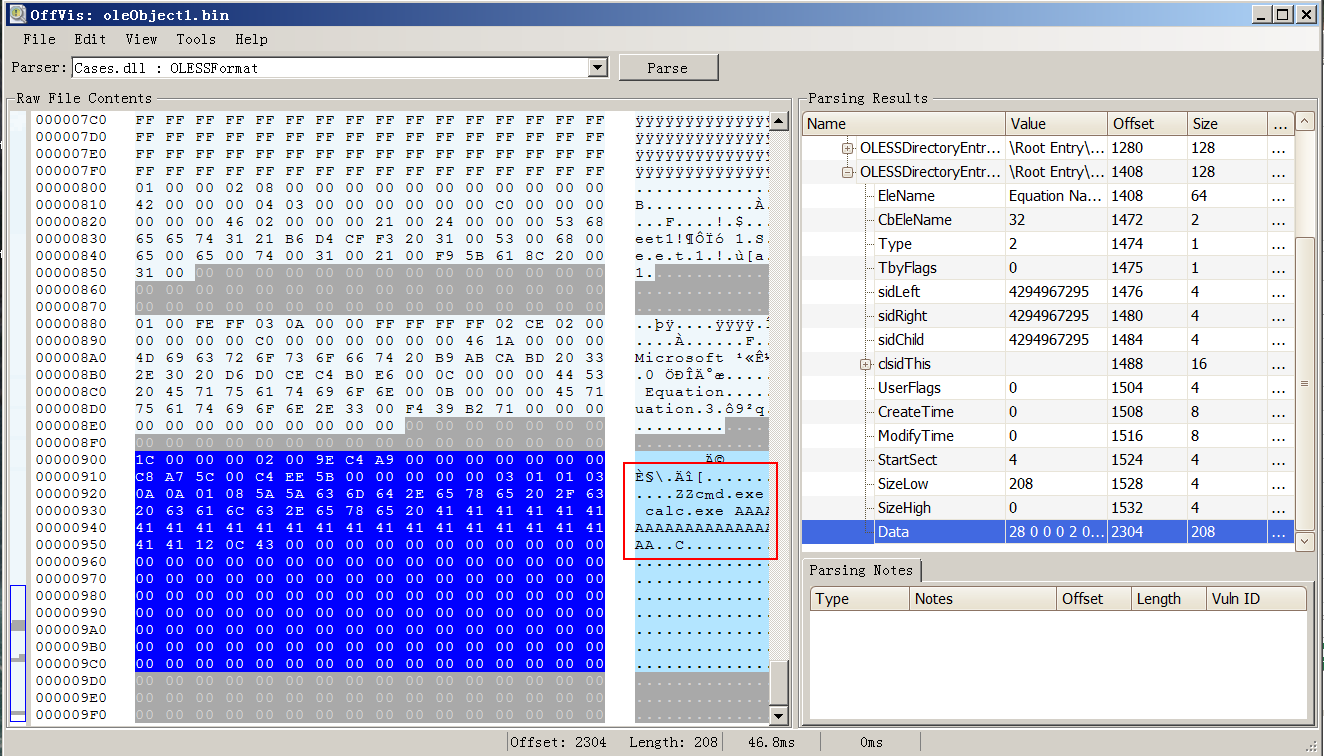1324x756 pixels.
Task: Click the Notes column header
Action: point(983,599)
